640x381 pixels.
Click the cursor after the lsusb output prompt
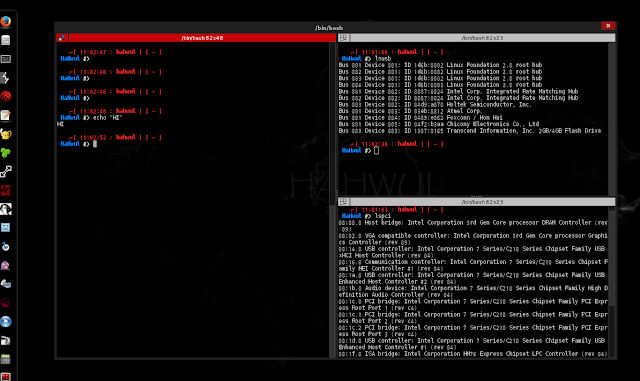[376, 151]
